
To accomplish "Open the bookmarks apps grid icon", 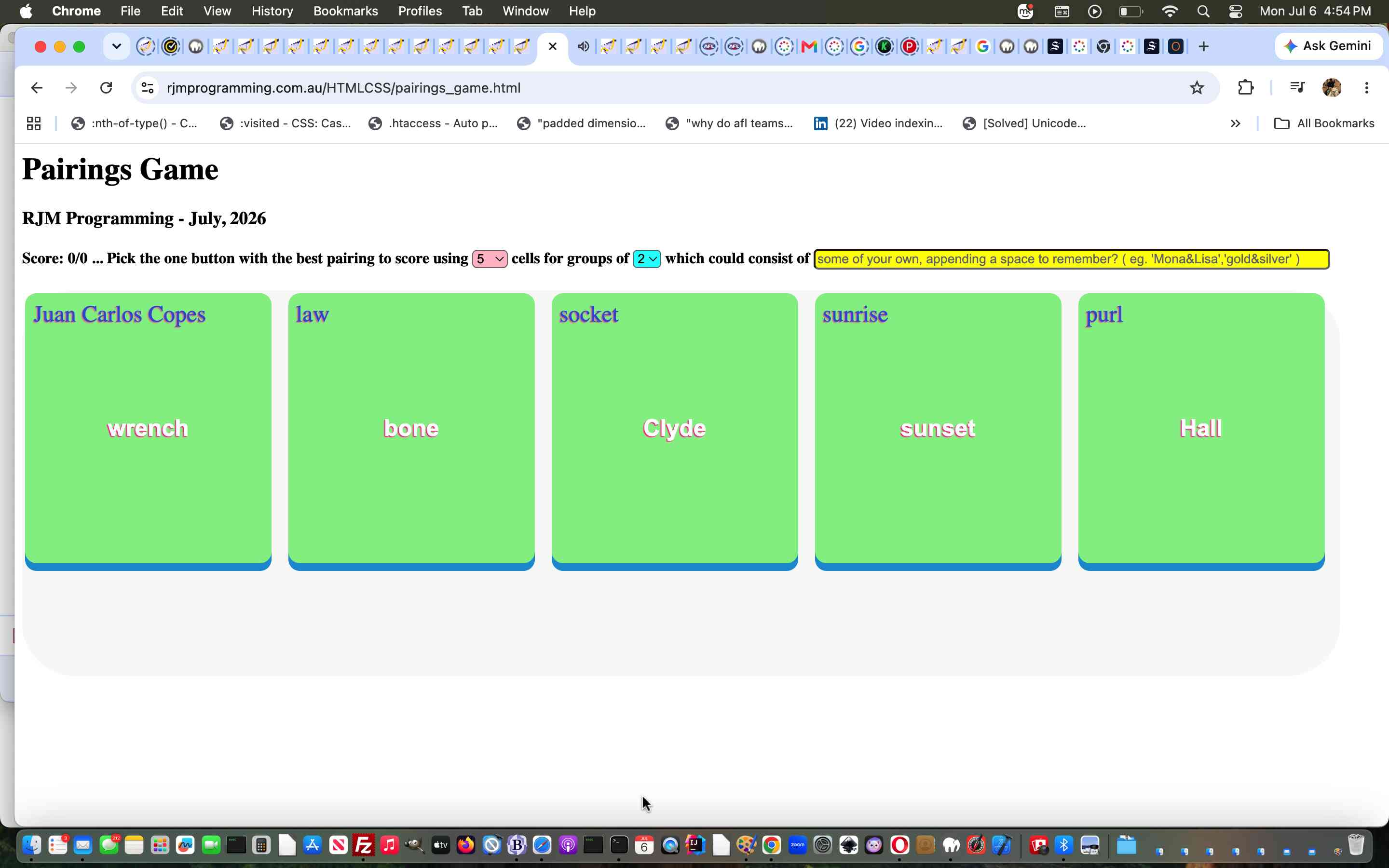I will click(x=34, y=123).
